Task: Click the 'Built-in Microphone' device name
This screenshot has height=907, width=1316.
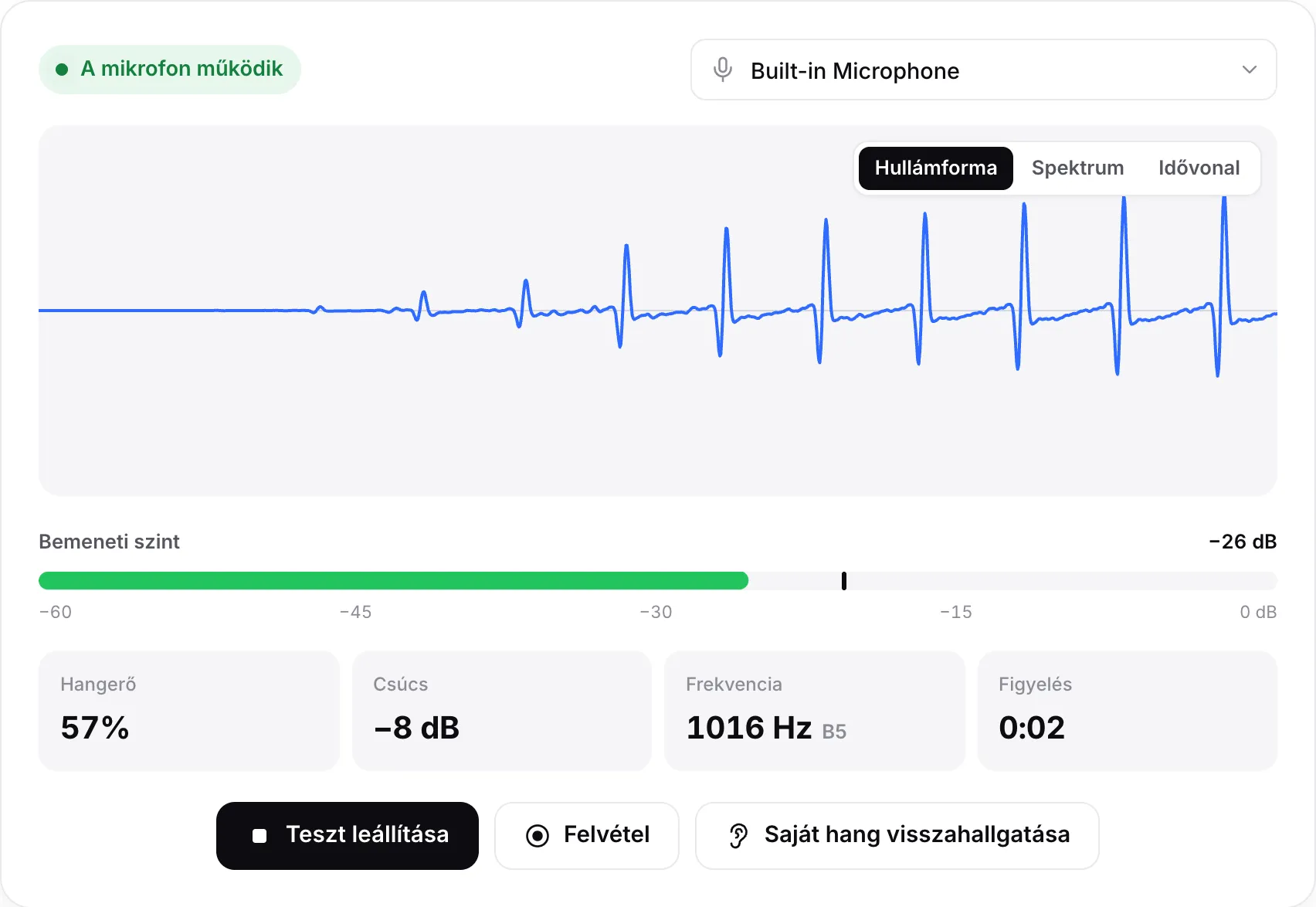Action: 855,71
